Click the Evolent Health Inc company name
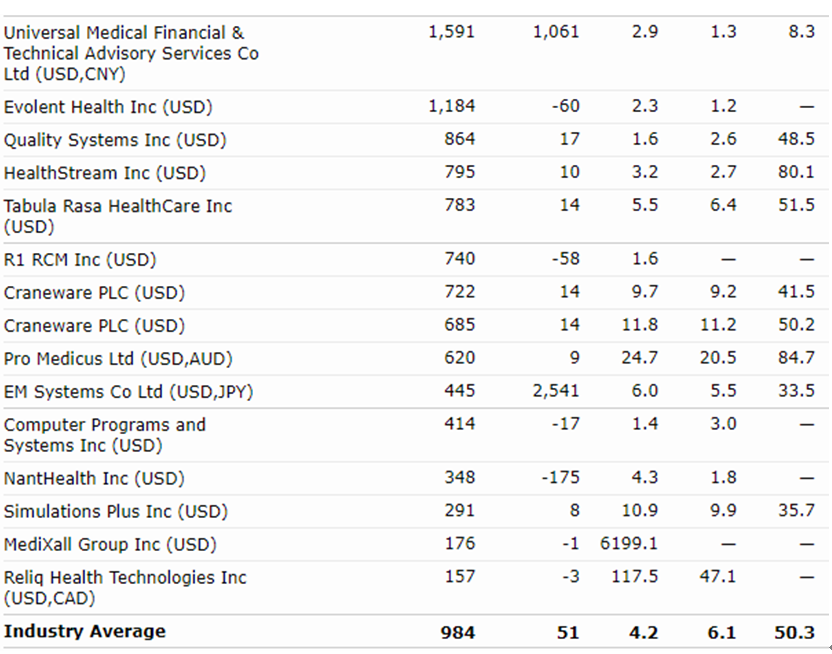The image size is (832, 654). (x=108, y=107)
